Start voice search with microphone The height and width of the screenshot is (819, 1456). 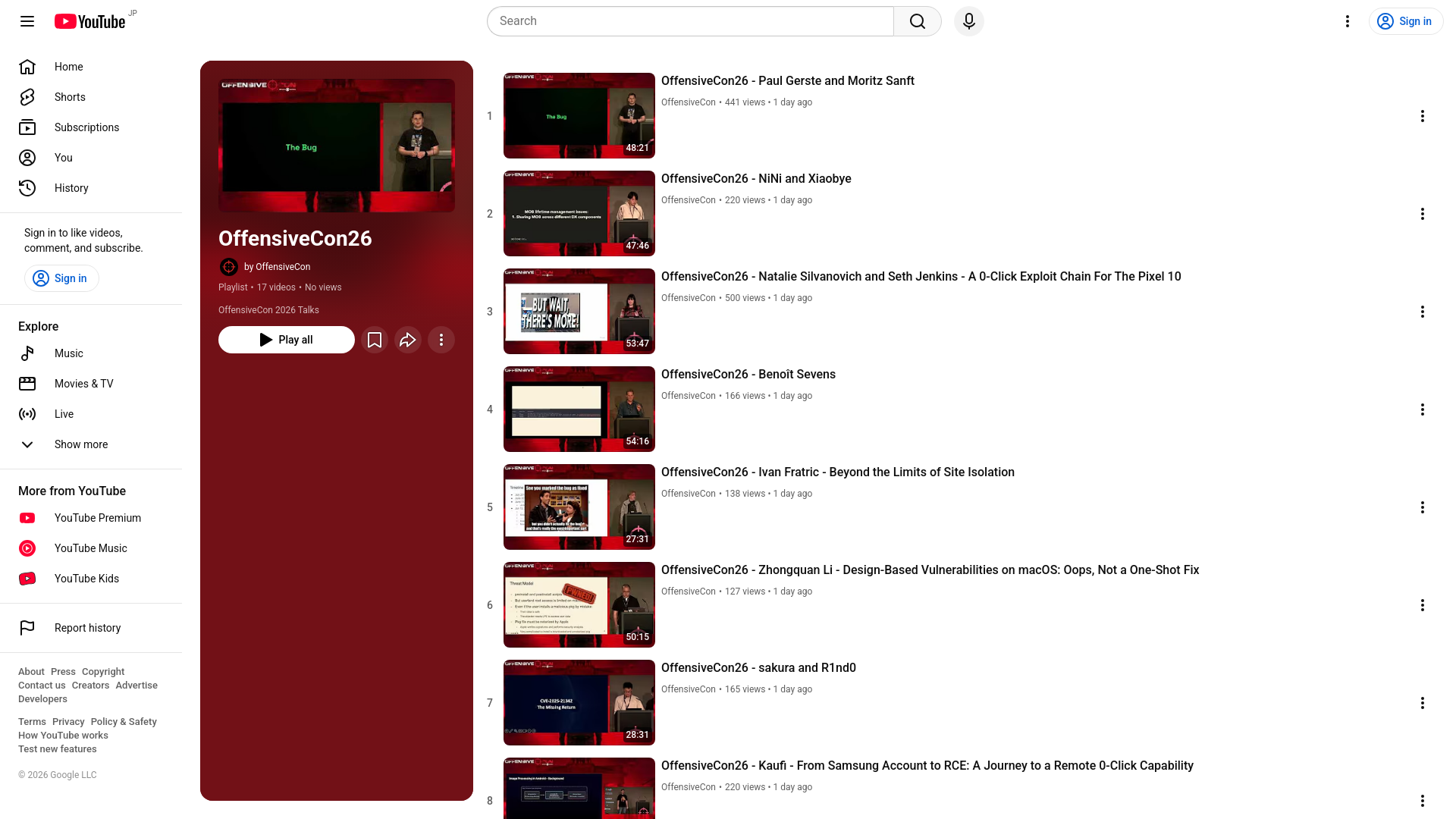coord(969,21)
